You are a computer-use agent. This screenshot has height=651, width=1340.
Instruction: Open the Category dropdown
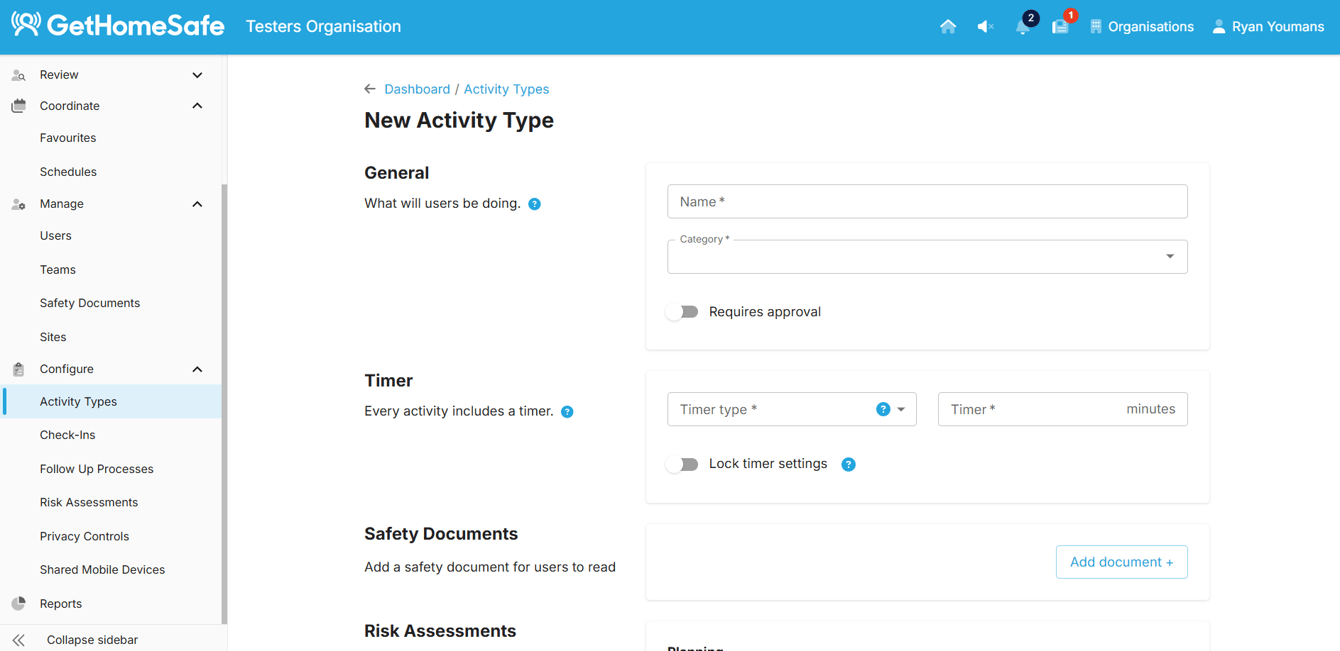pos(927,257)
